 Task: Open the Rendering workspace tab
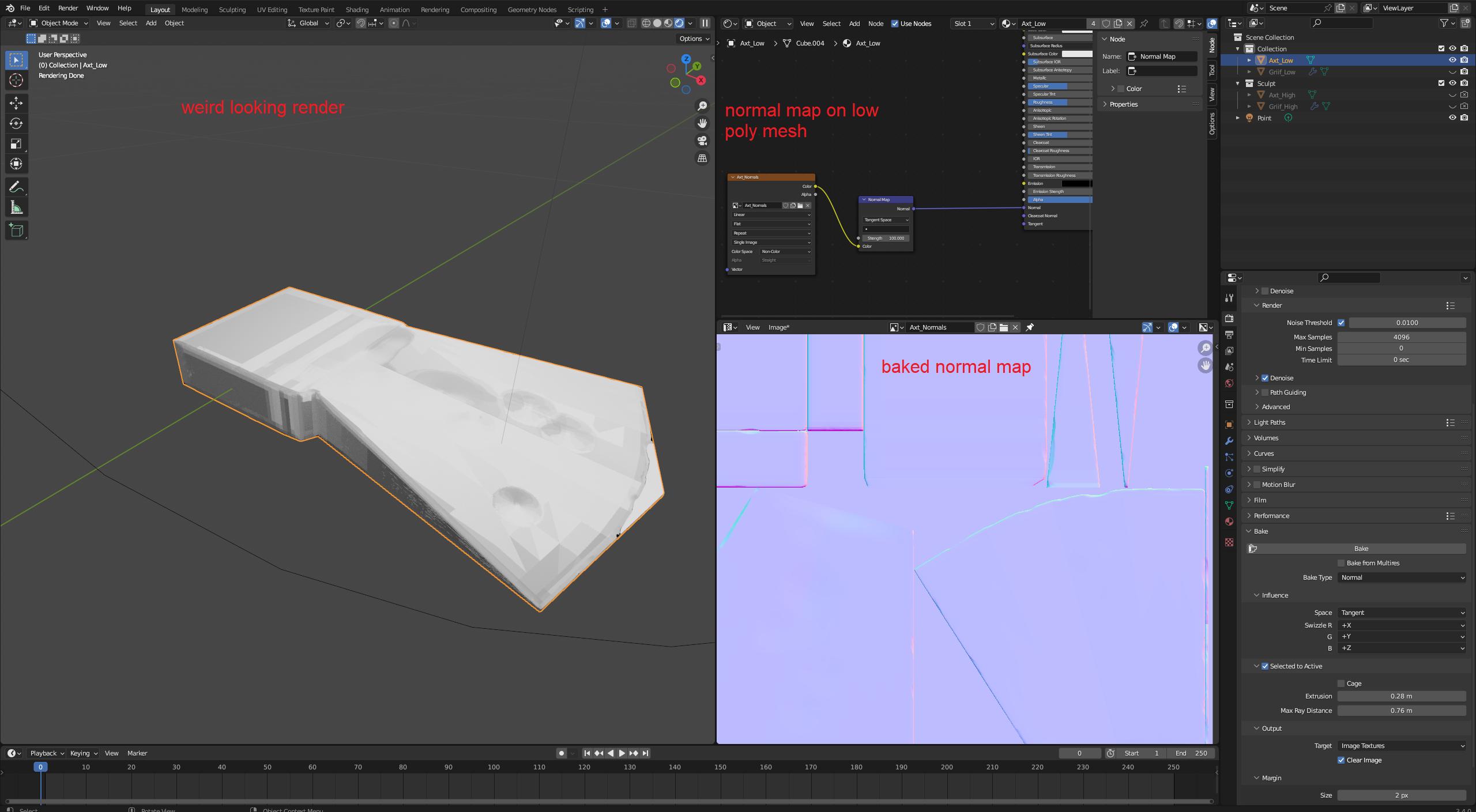point(434,8)
